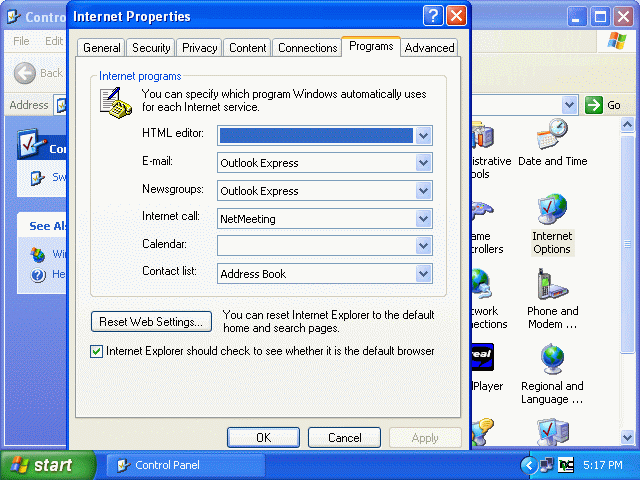Image resolution: width=640 pixels, height=480 pixels.
Task: Open the Edit menu in Control Panel
Action: [54, 41]
